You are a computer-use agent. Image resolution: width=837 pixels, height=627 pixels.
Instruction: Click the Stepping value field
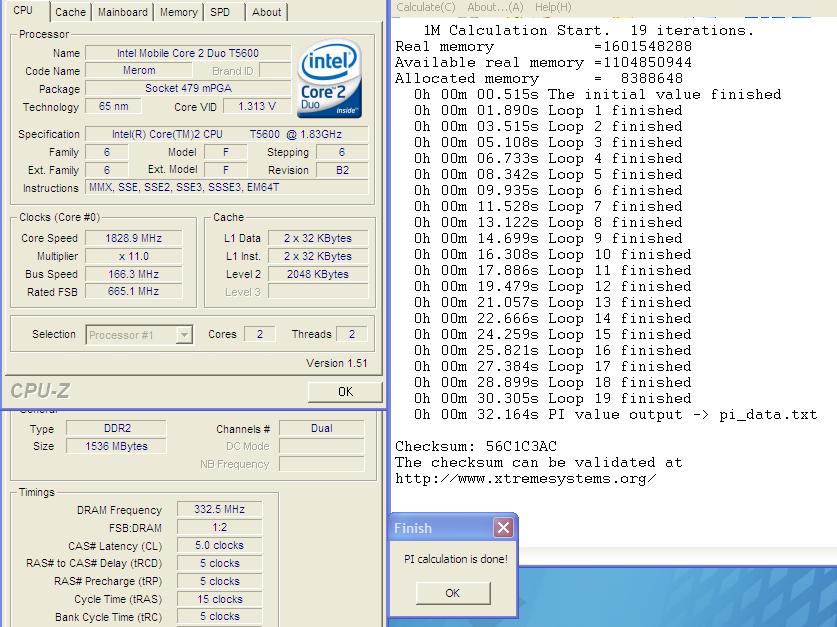pyautogui.click(x=342, y=152)
